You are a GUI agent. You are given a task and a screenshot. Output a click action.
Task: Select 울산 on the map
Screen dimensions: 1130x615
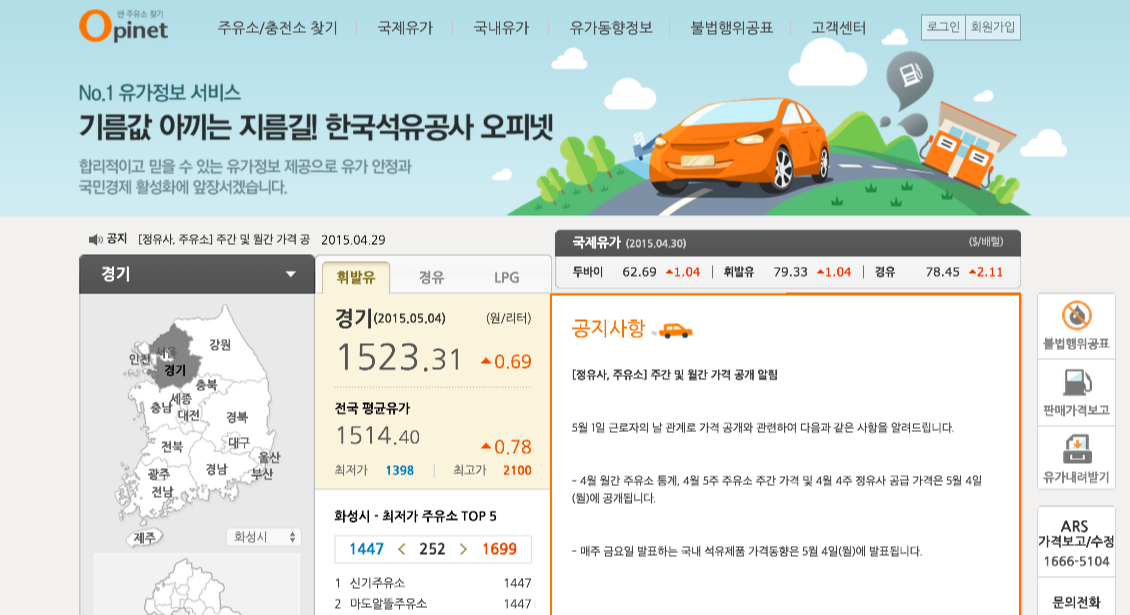pos(270,457)
